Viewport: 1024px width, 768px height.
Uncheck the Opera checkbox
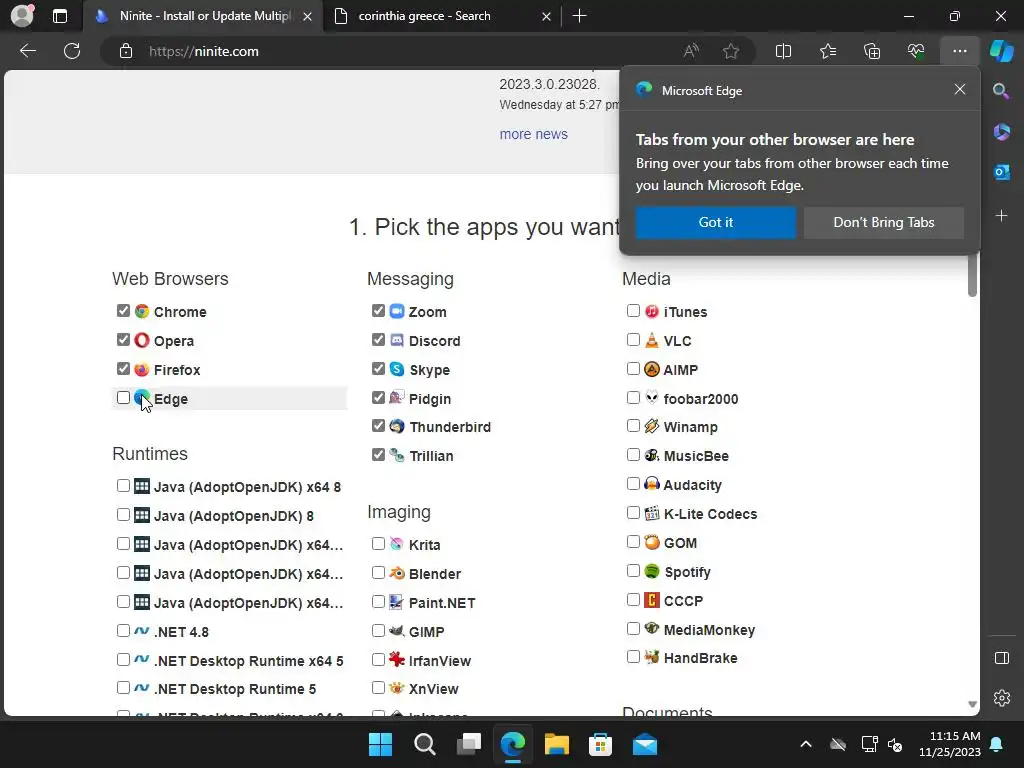(123, 340)
